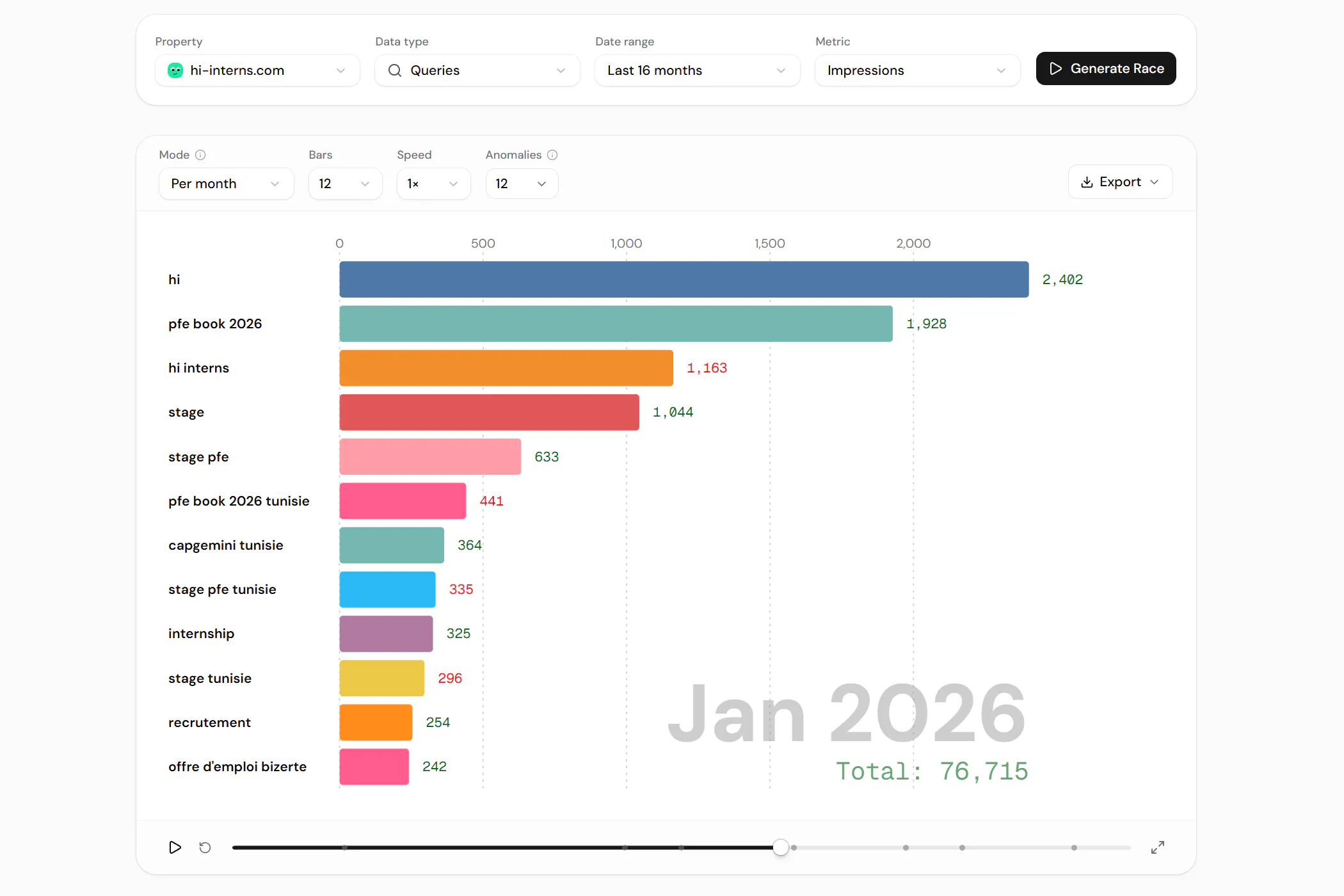The image size is (1344, 896).
Task: Open the Data type Queries dropdown
Action: (x=477, y=70)
